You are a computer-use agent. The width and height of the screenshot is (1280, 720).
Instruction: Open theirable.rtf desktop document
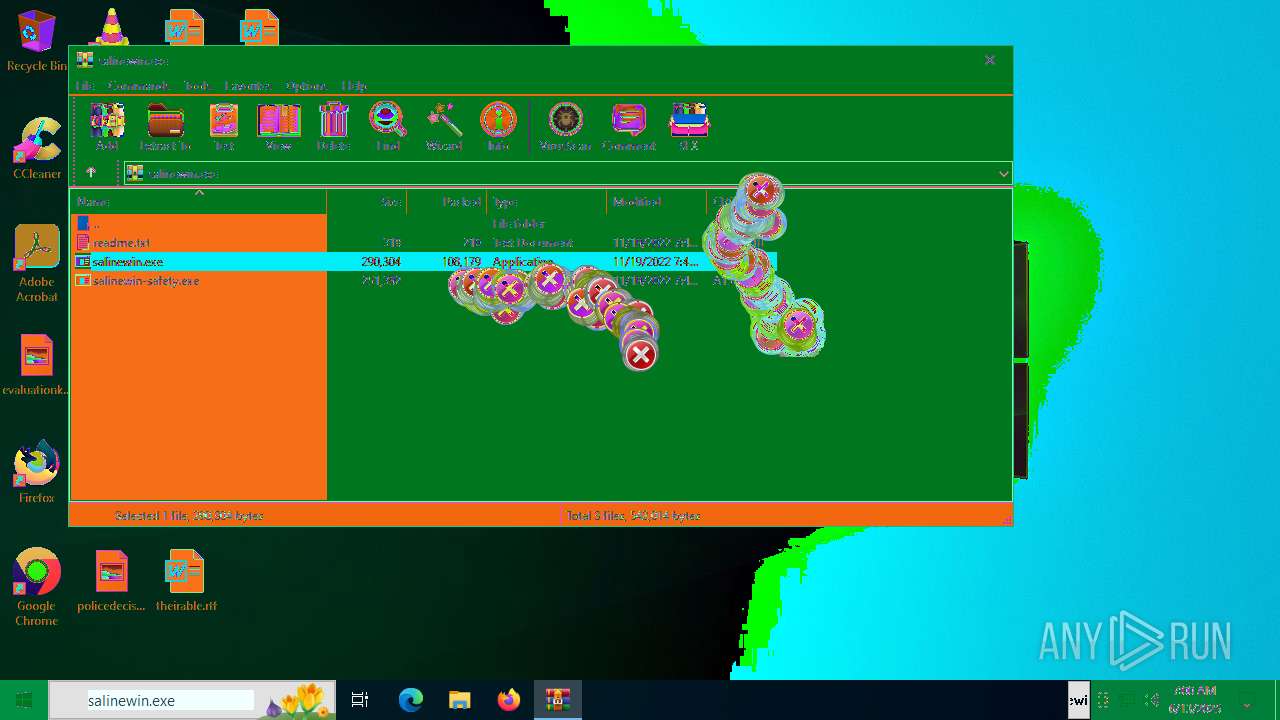pyautogui.click(x=186, y=581)
